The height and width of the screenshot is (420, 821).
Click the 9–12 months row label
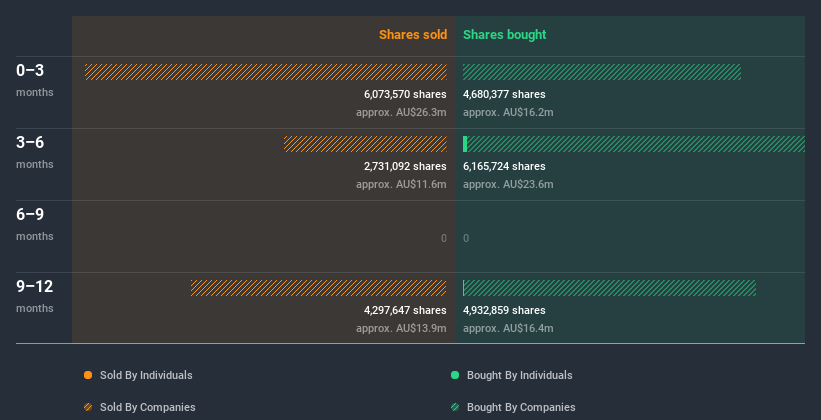(35, 296)
